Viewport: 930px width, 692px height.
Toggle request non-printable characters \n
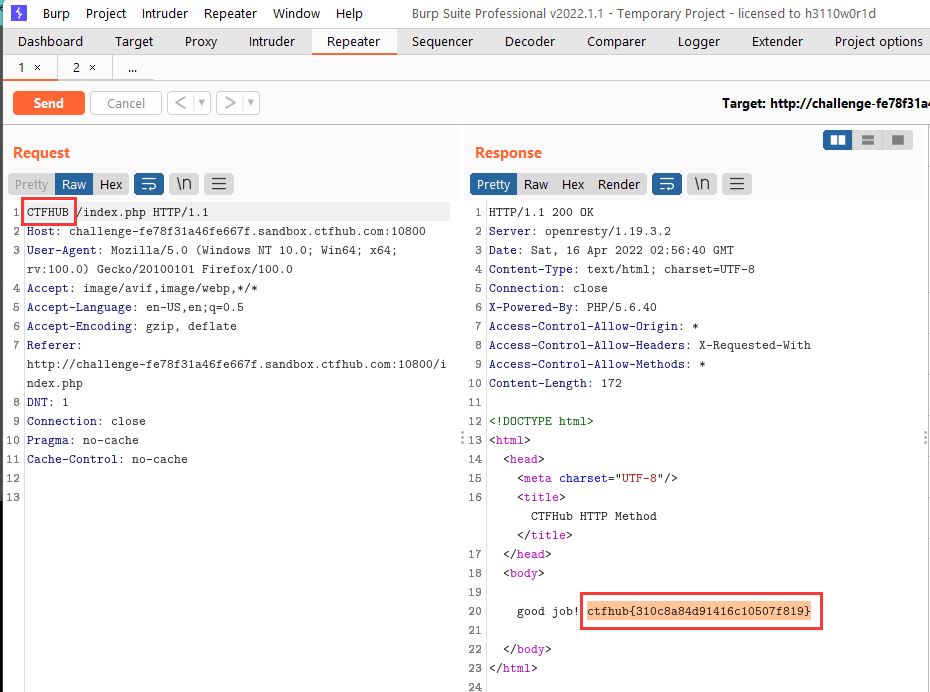pyautogui.click(x=184, y=184)
